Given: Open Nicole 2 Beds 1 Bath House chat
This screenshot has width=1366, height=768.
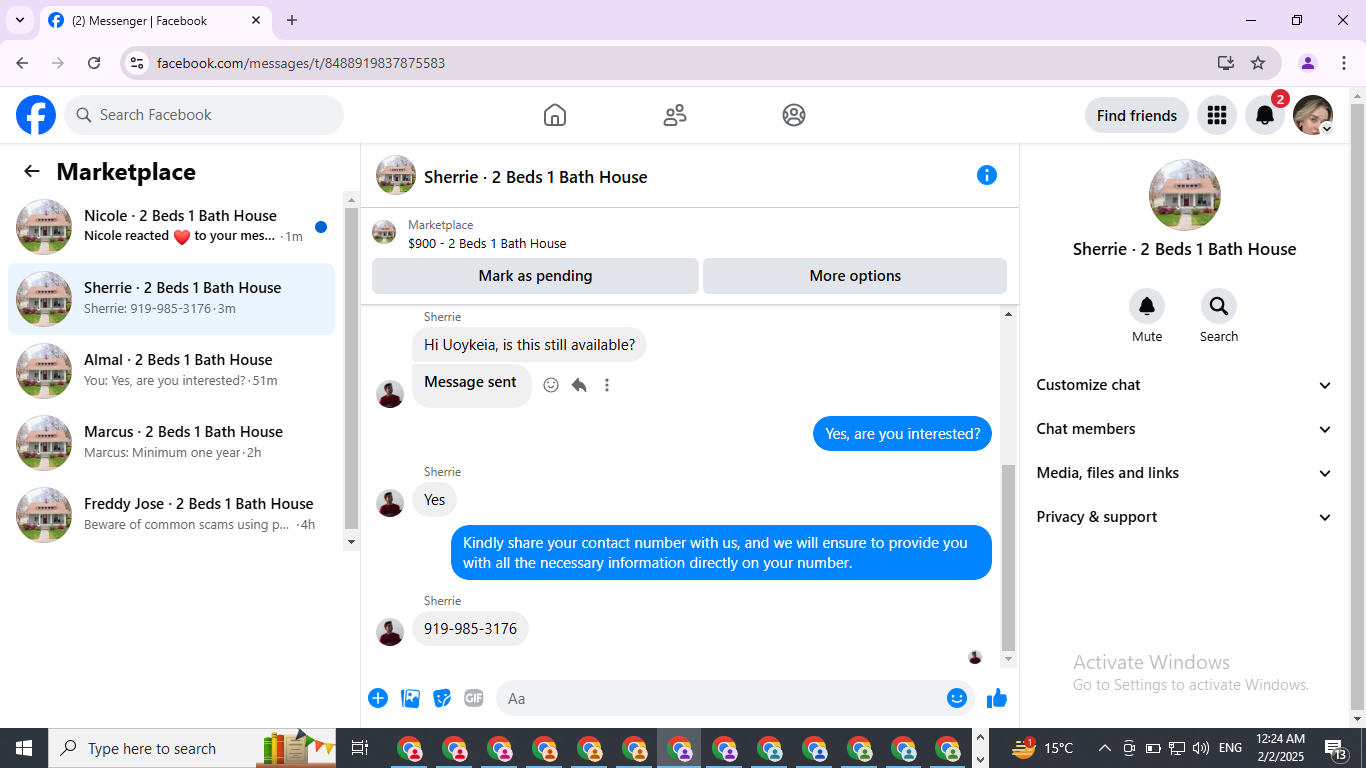Looking at the screenshot, I should (x=172, y=227).
